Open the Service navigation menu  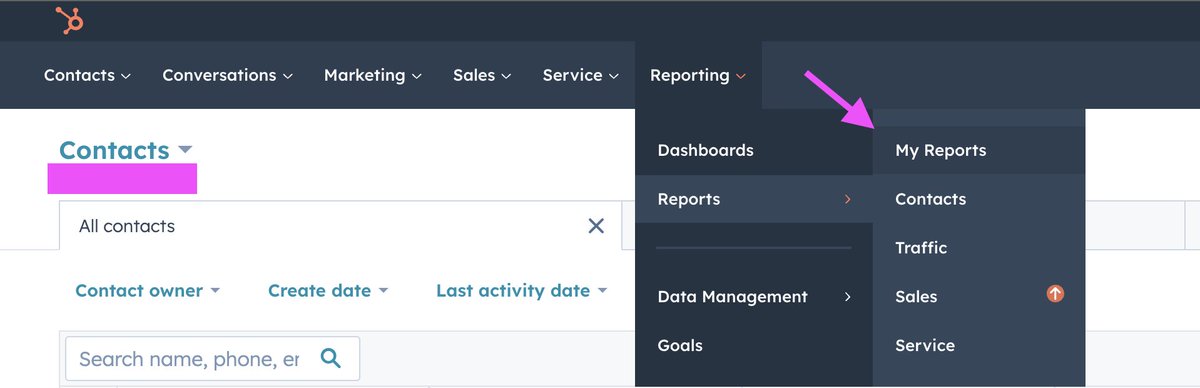point(580,75)
